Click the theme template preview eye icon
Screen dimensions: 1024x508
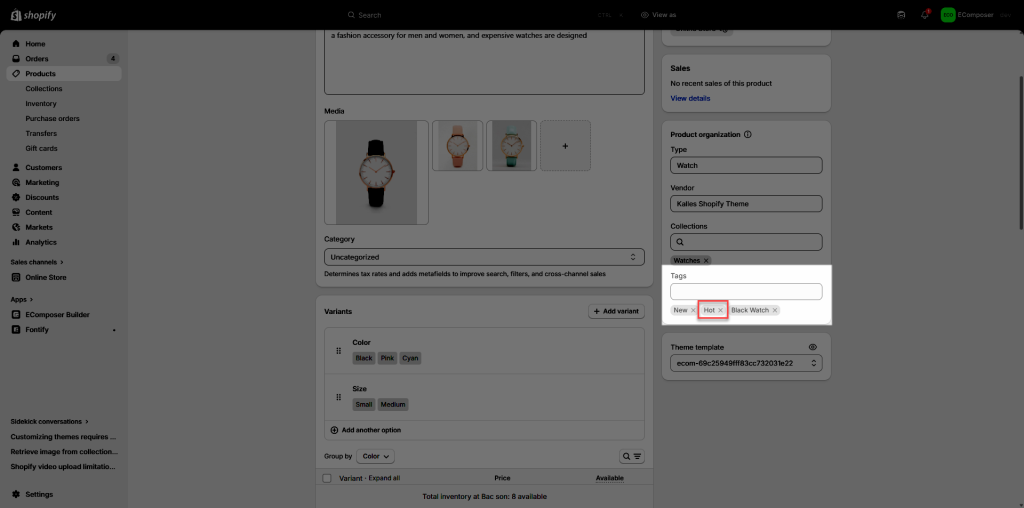[x=813, y=347]
